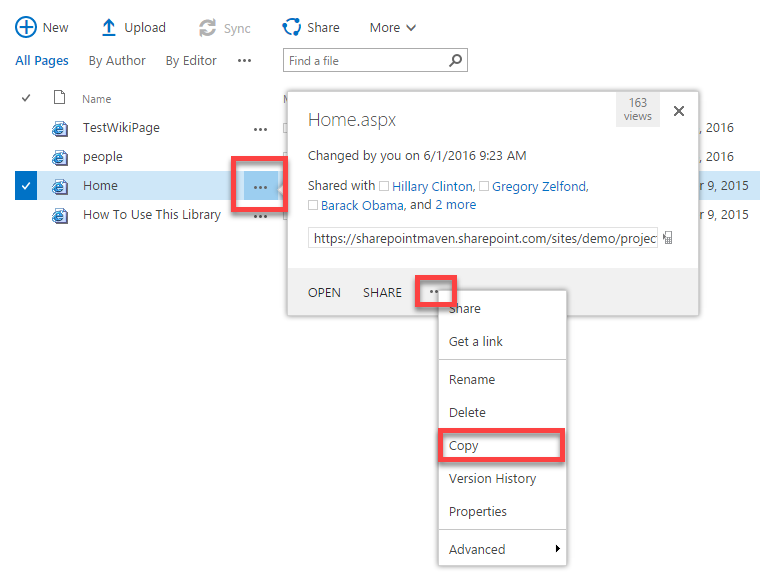Click the OPEN button in callout

pos(324,293)
